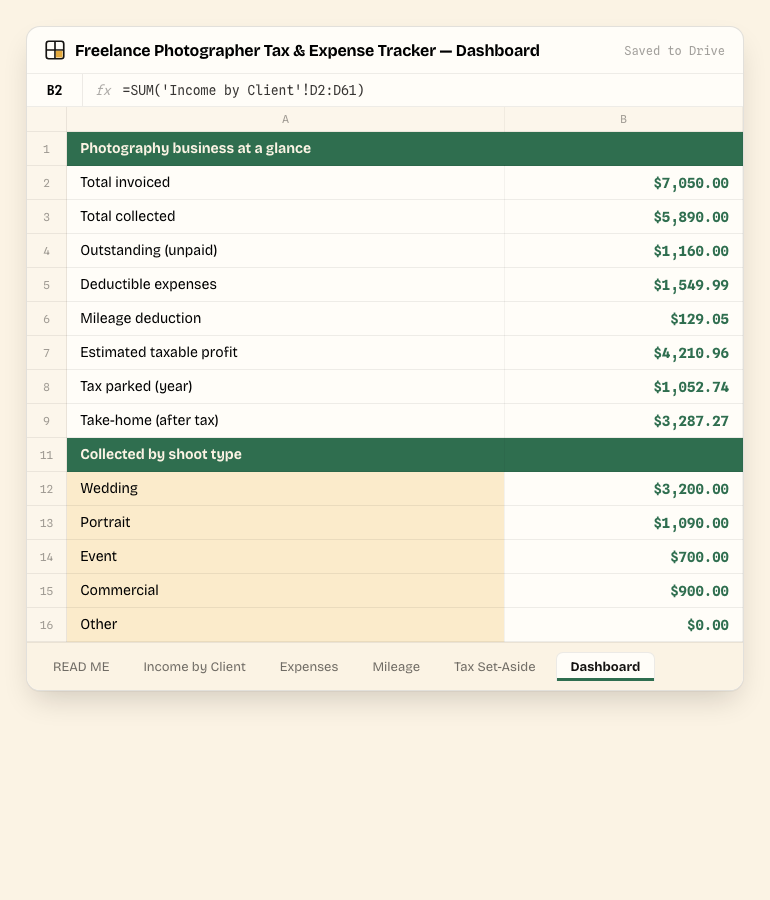
Task: Open the READ ME sheet tab
Action: tap(81, 667)
